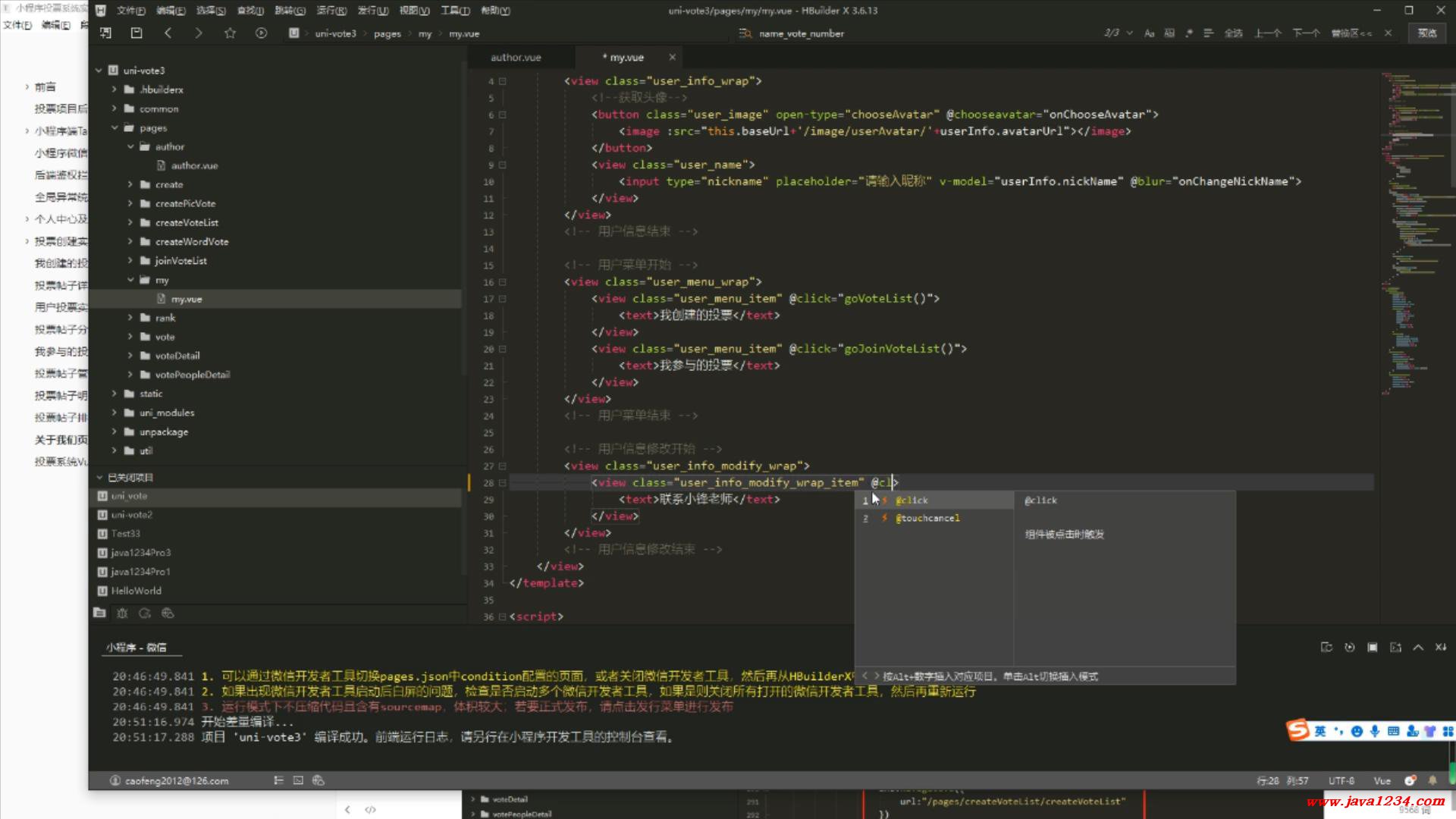Click the search icon beside name_vote_number
Screen dimensions: 1456x819
[745, 33]
